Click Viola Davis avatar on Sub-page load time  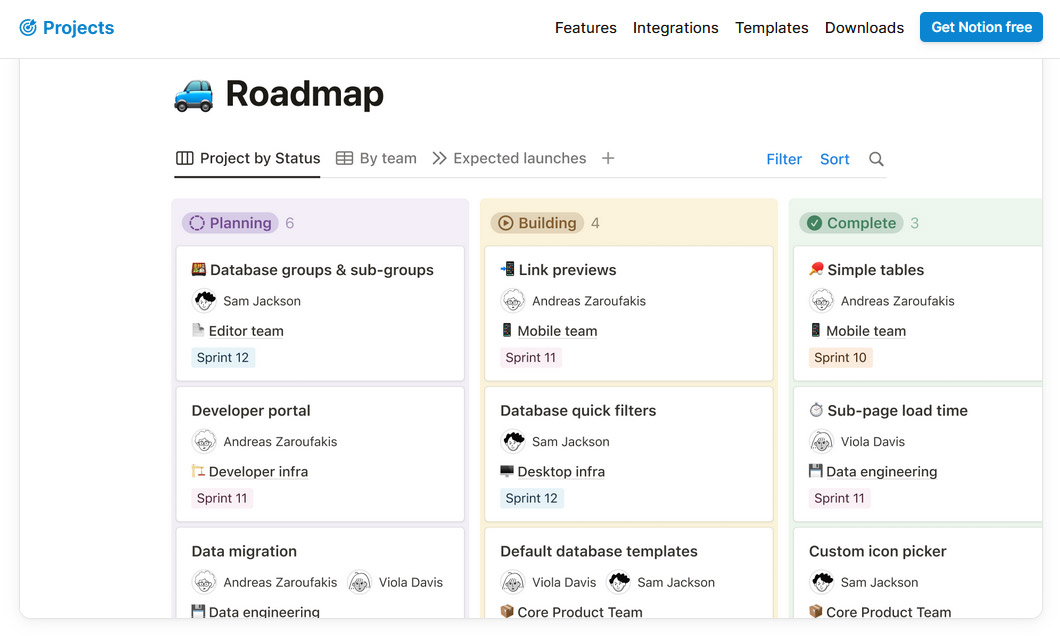pyautogui.click(x=822, y=442)
